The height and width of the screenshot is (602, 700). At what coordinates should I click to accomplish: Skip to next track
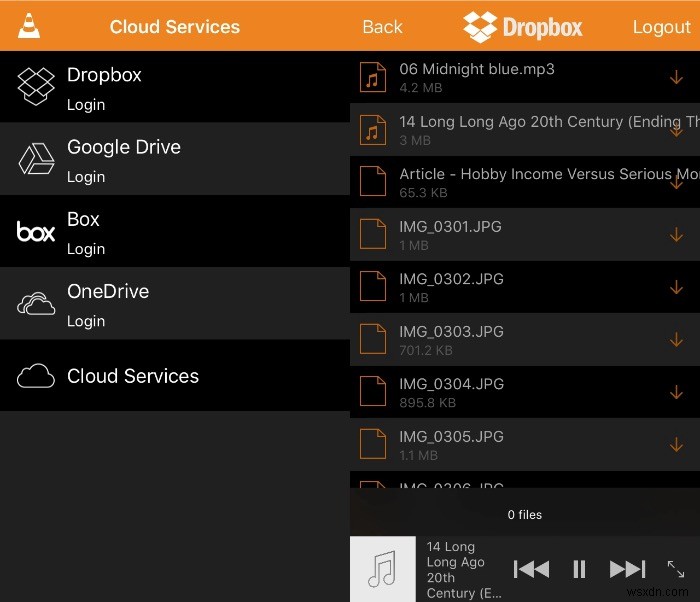pyautogui.click(x=627, y=569)
